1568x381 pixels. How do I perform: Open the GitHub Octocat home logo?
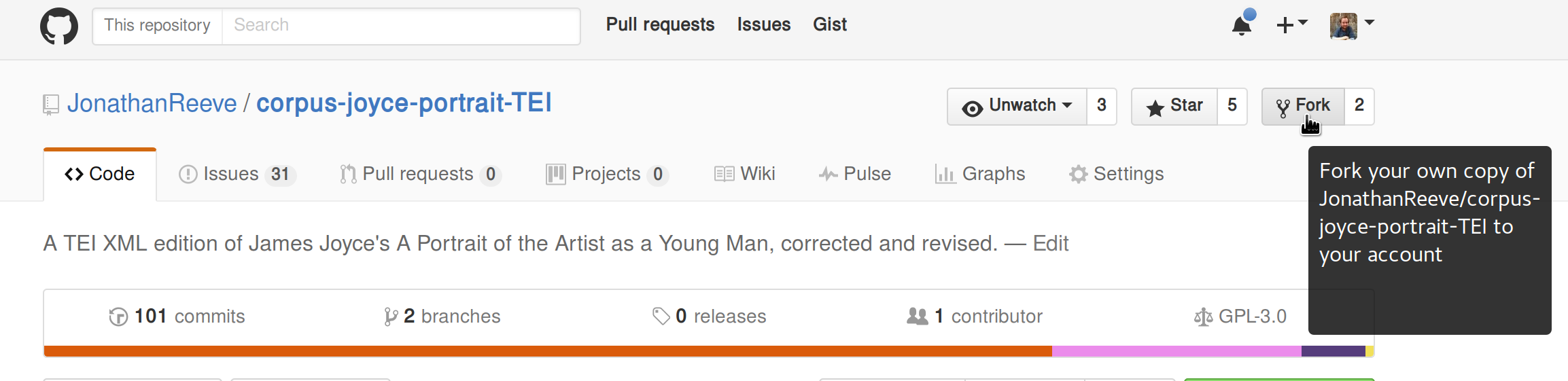click(59, 26)
